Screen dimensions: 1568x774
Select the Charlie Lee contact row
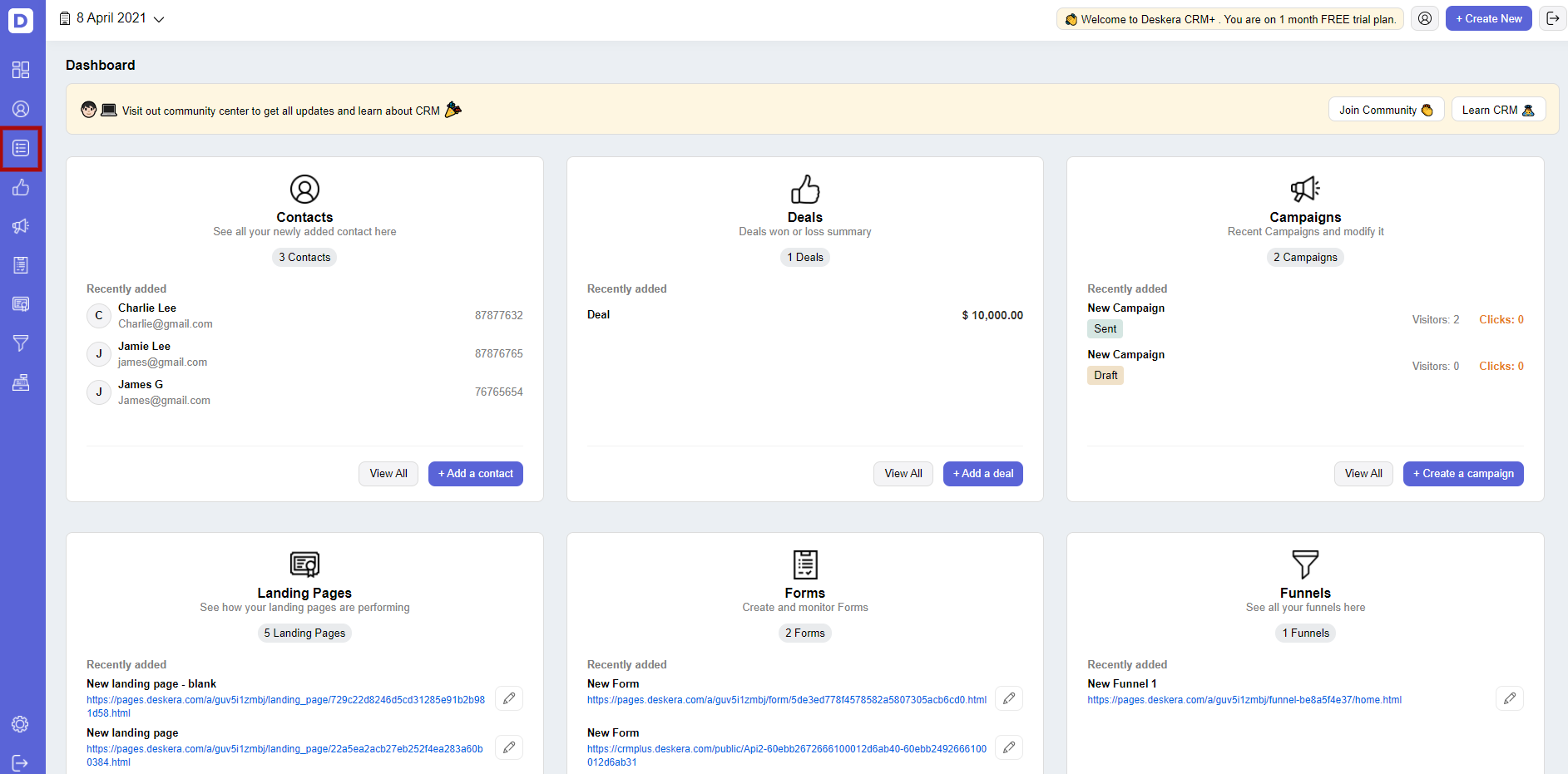[304, 316]
